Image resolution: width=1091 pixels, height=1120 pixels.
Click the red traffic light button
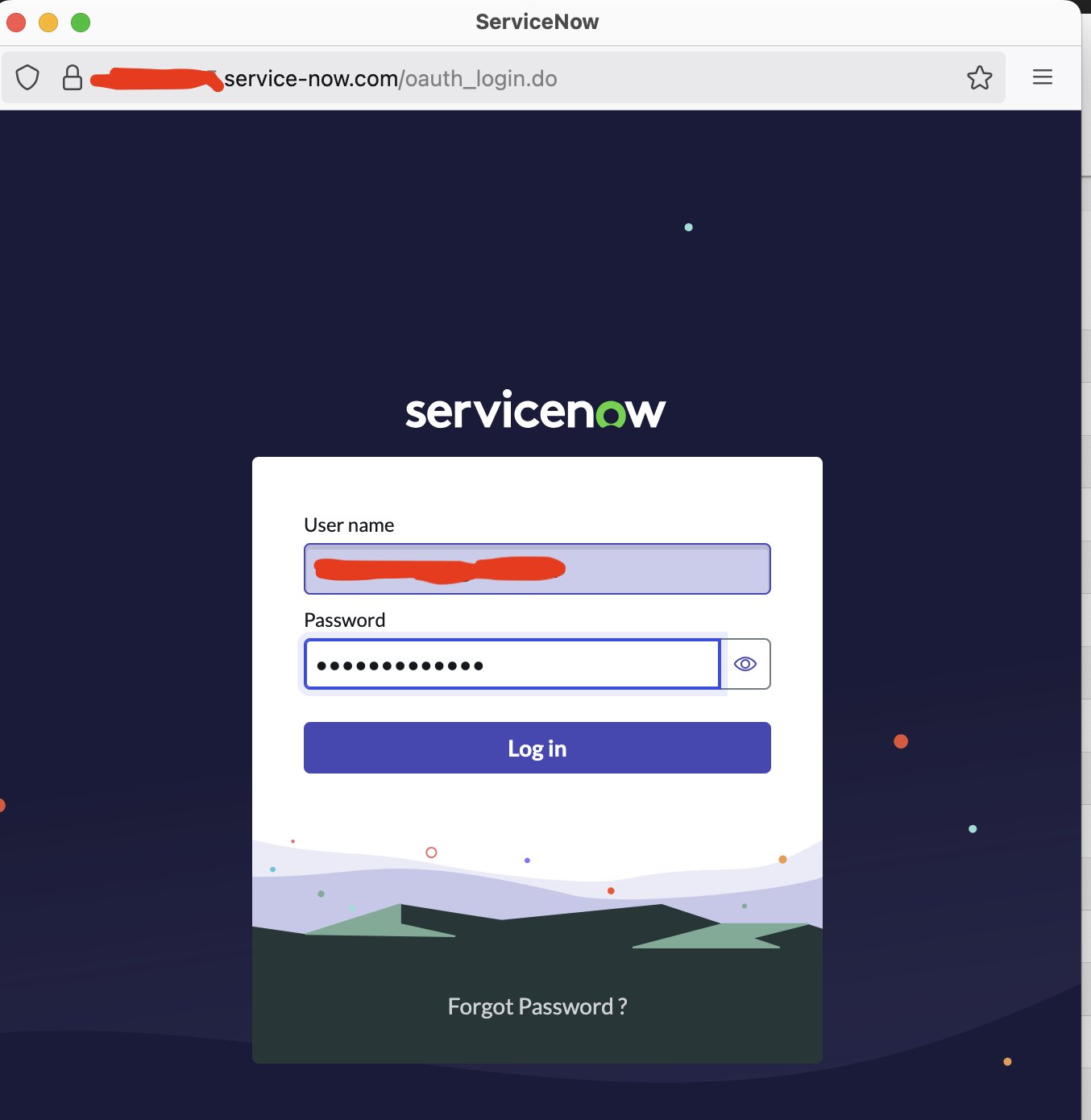click(15, 22)
